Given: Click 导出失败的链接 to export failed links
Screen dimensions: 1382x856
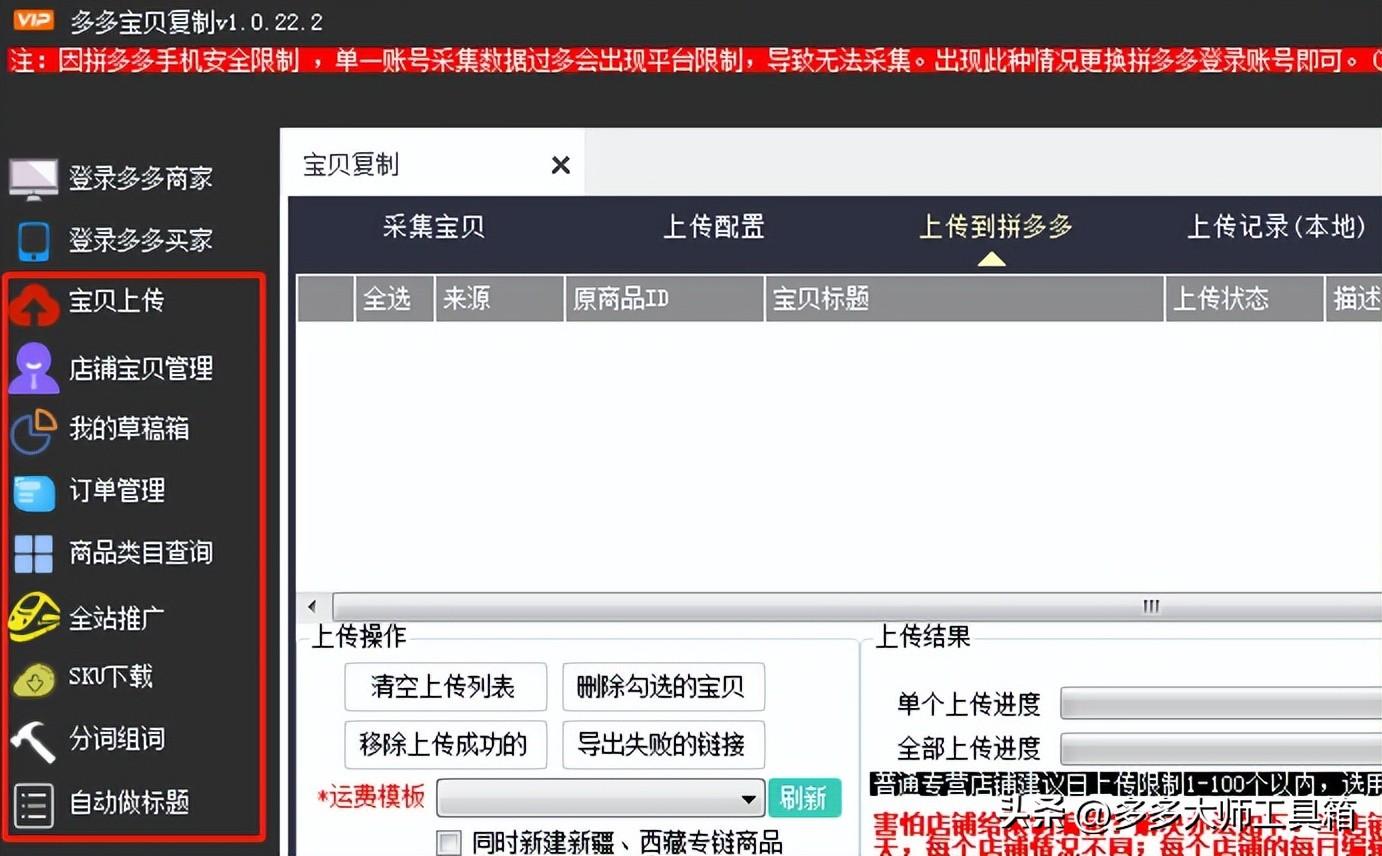Looking at the screenshot, I should [662, 744].
